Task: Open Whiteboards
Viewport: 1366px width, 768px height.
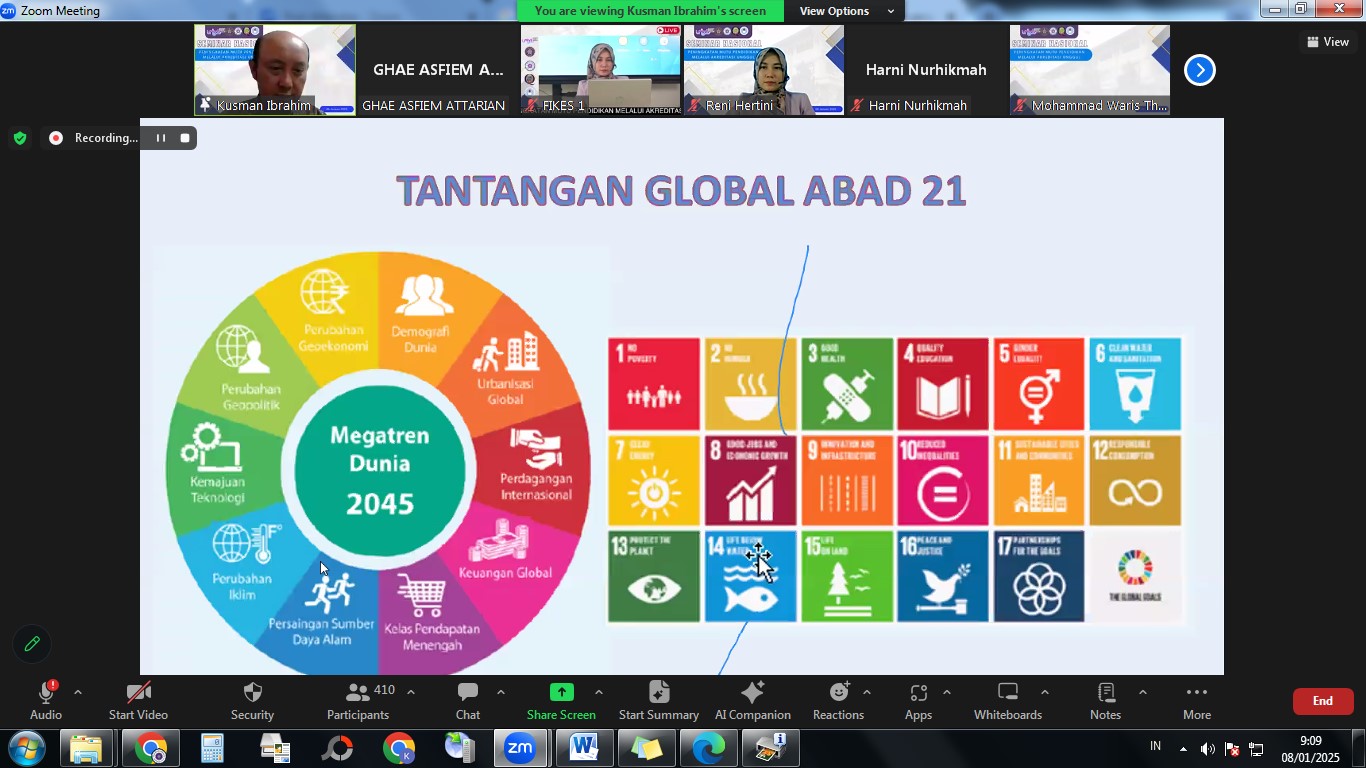Action: tap(1007, 701)
